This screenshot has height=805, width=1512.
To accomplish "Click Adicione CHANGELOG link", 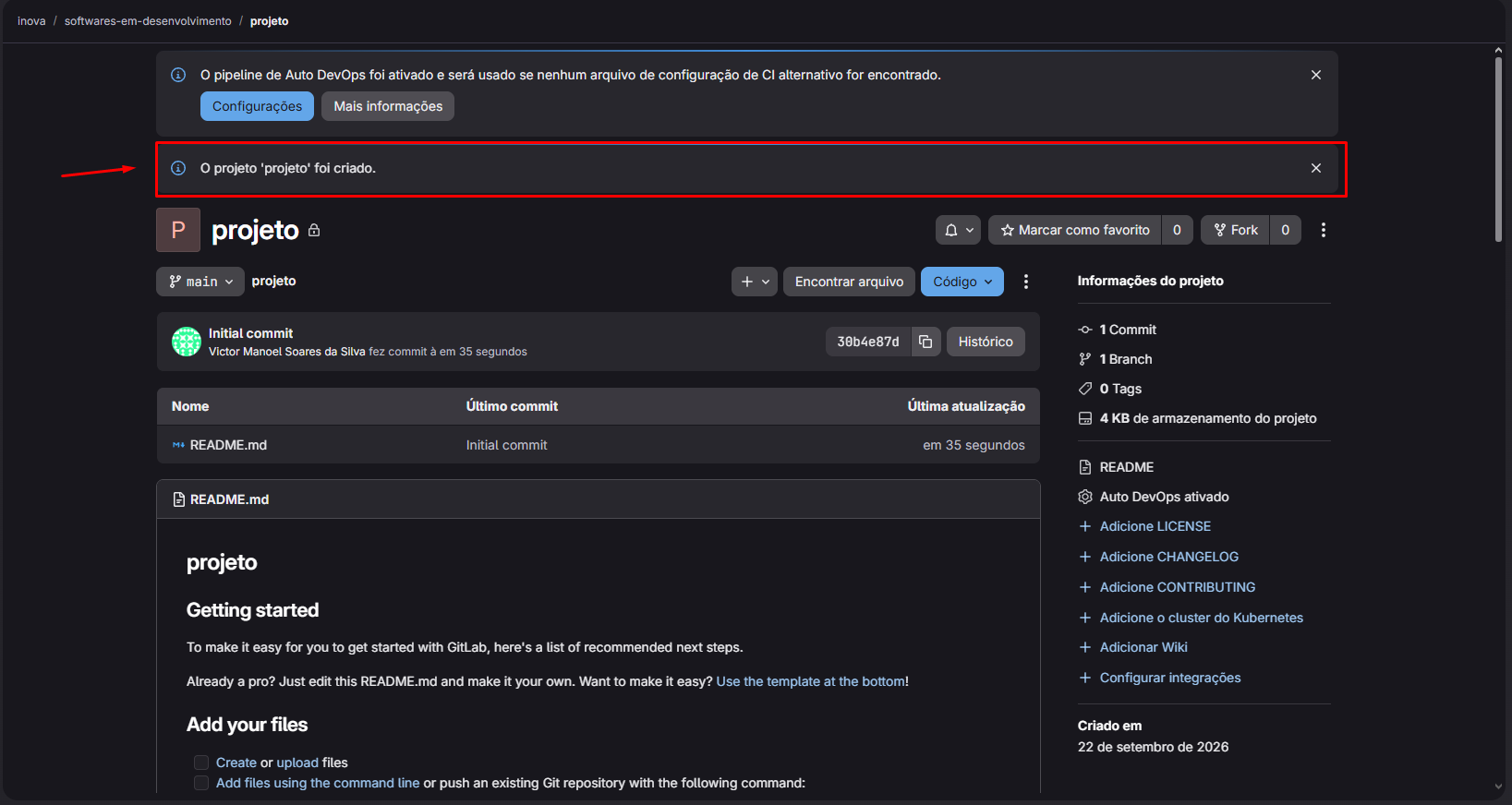I will [x=1168, y=557].
